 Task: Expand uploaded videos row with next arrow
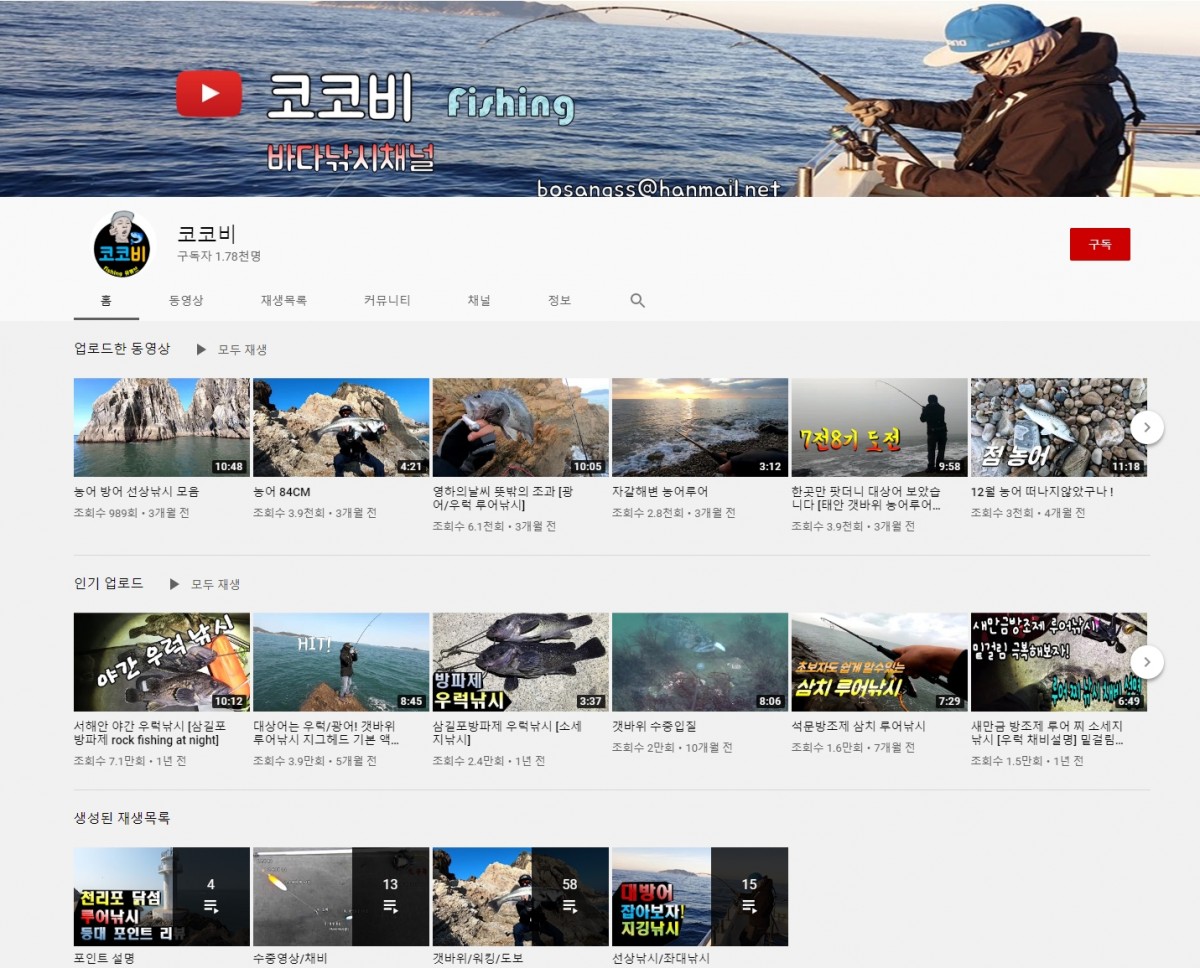[x=1147, y=427]
